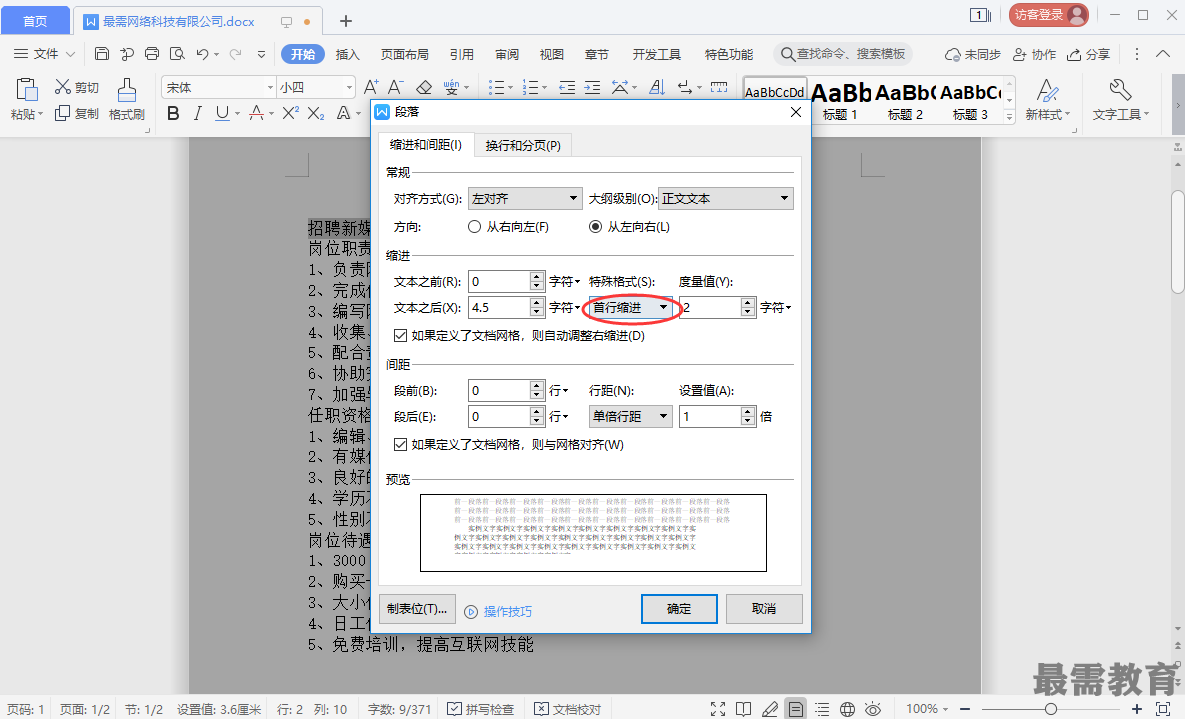Click the Cut (剪切) scissors icon

63,87
